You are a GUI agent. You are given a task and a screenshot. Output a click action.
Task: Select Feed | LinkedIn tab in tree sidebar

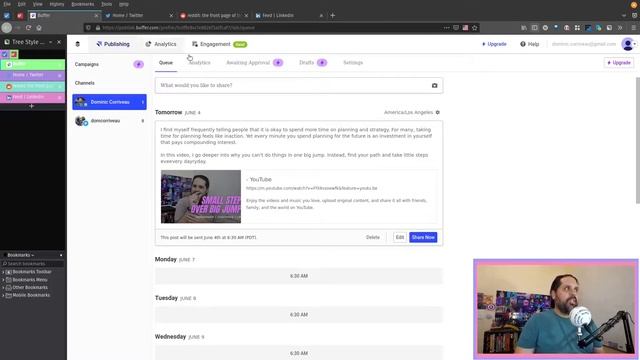[33, 97]
